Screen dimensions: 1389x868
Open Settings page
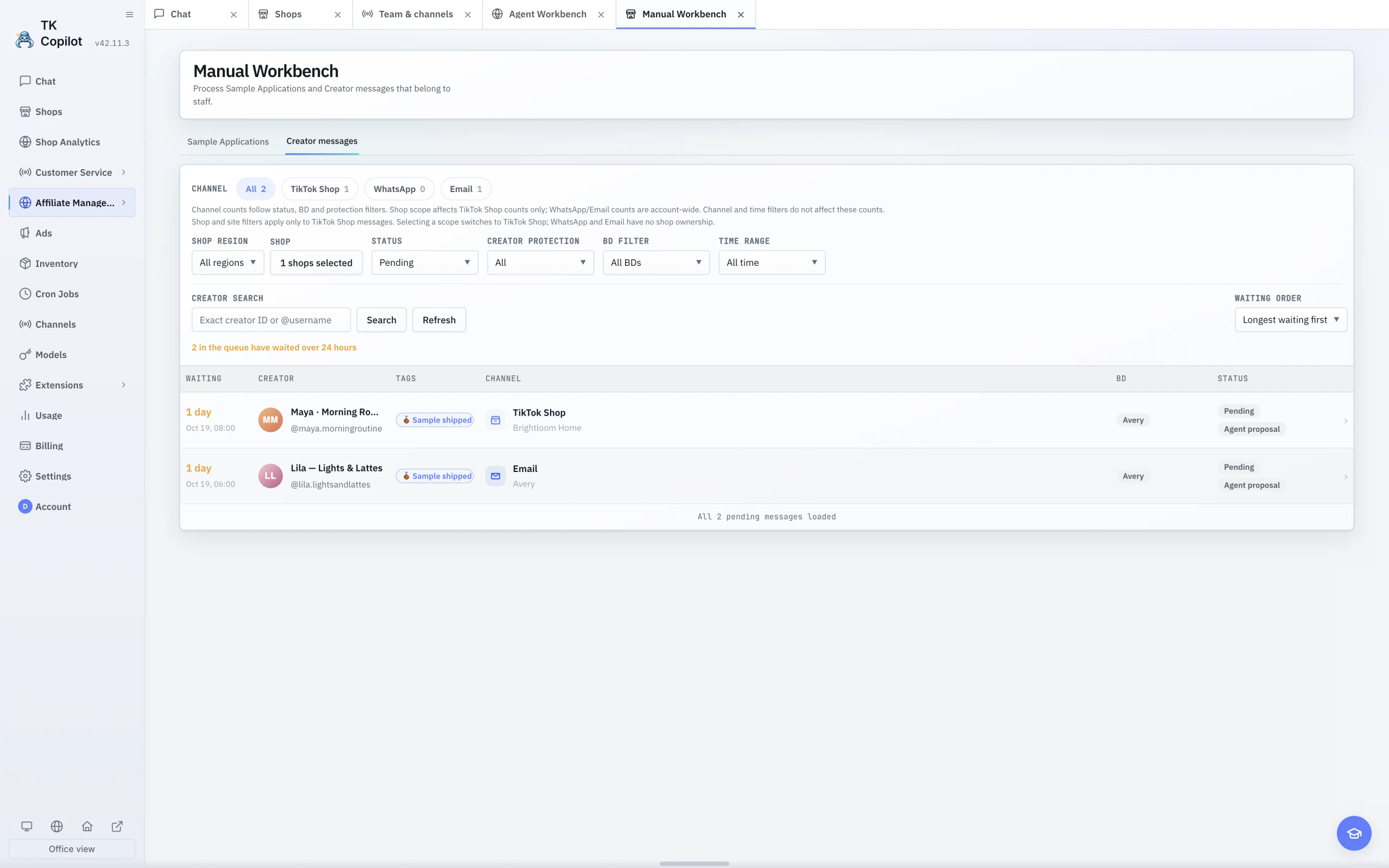tap(72, 476)
